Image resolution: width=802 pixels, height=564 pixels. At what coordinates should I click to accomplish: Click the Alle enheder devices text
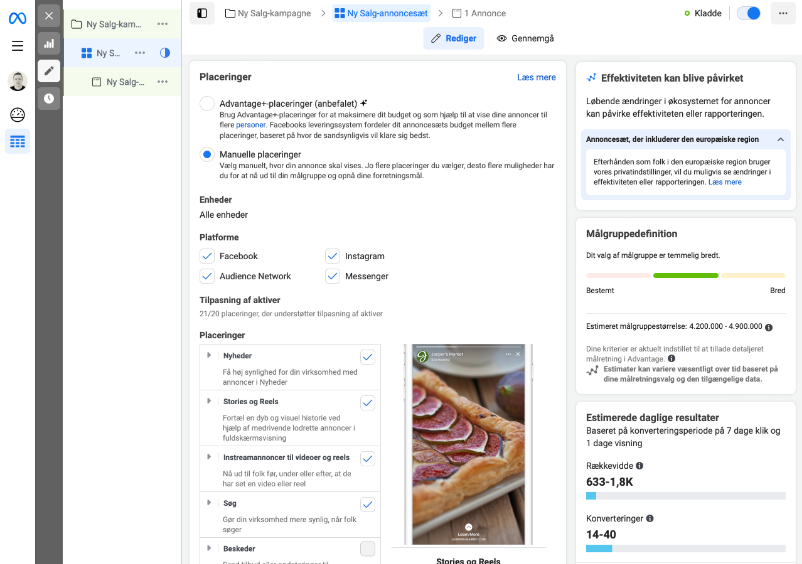click(224, 215)
